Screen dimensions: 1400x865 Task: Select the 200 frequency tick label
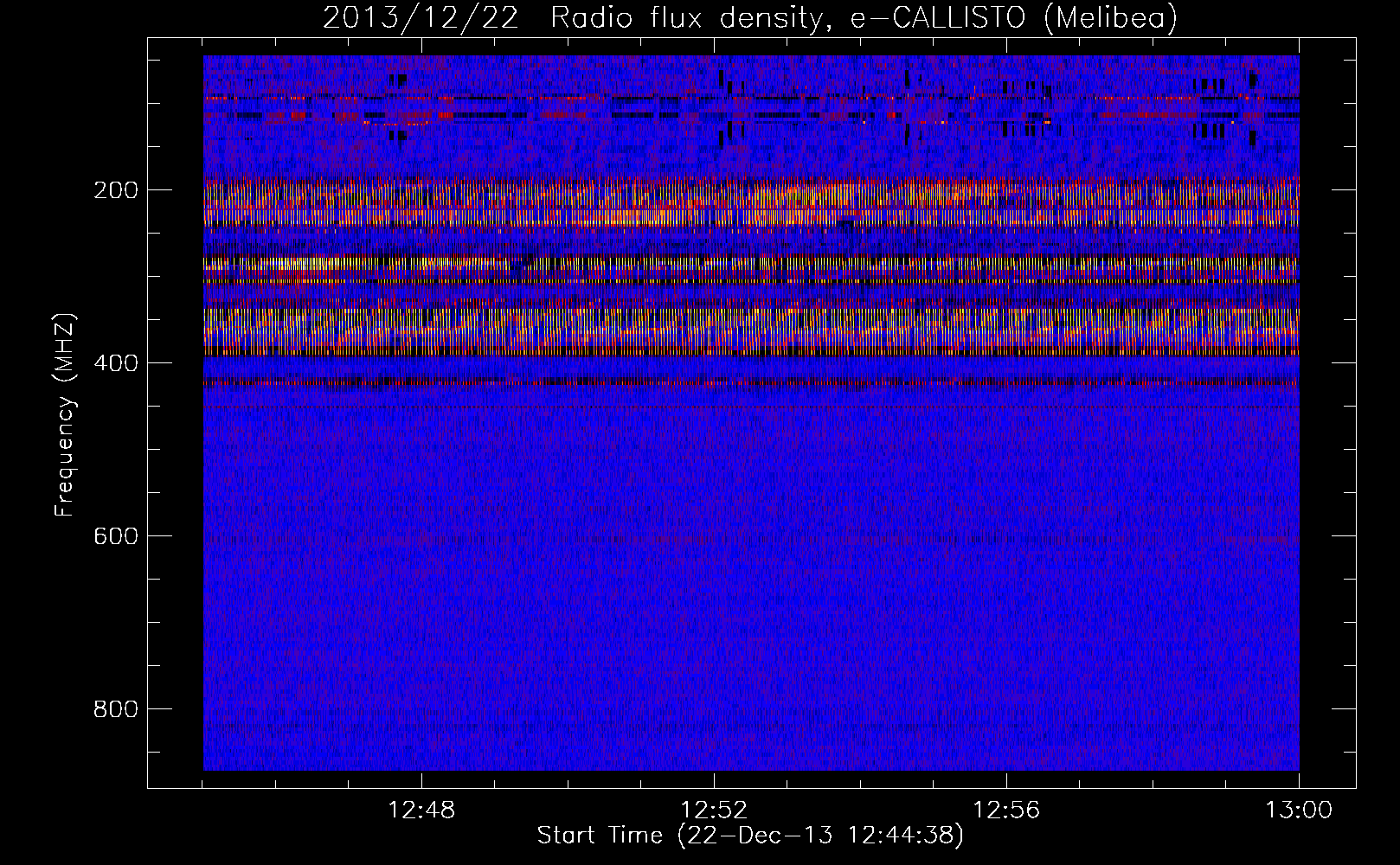pos(115,190)
